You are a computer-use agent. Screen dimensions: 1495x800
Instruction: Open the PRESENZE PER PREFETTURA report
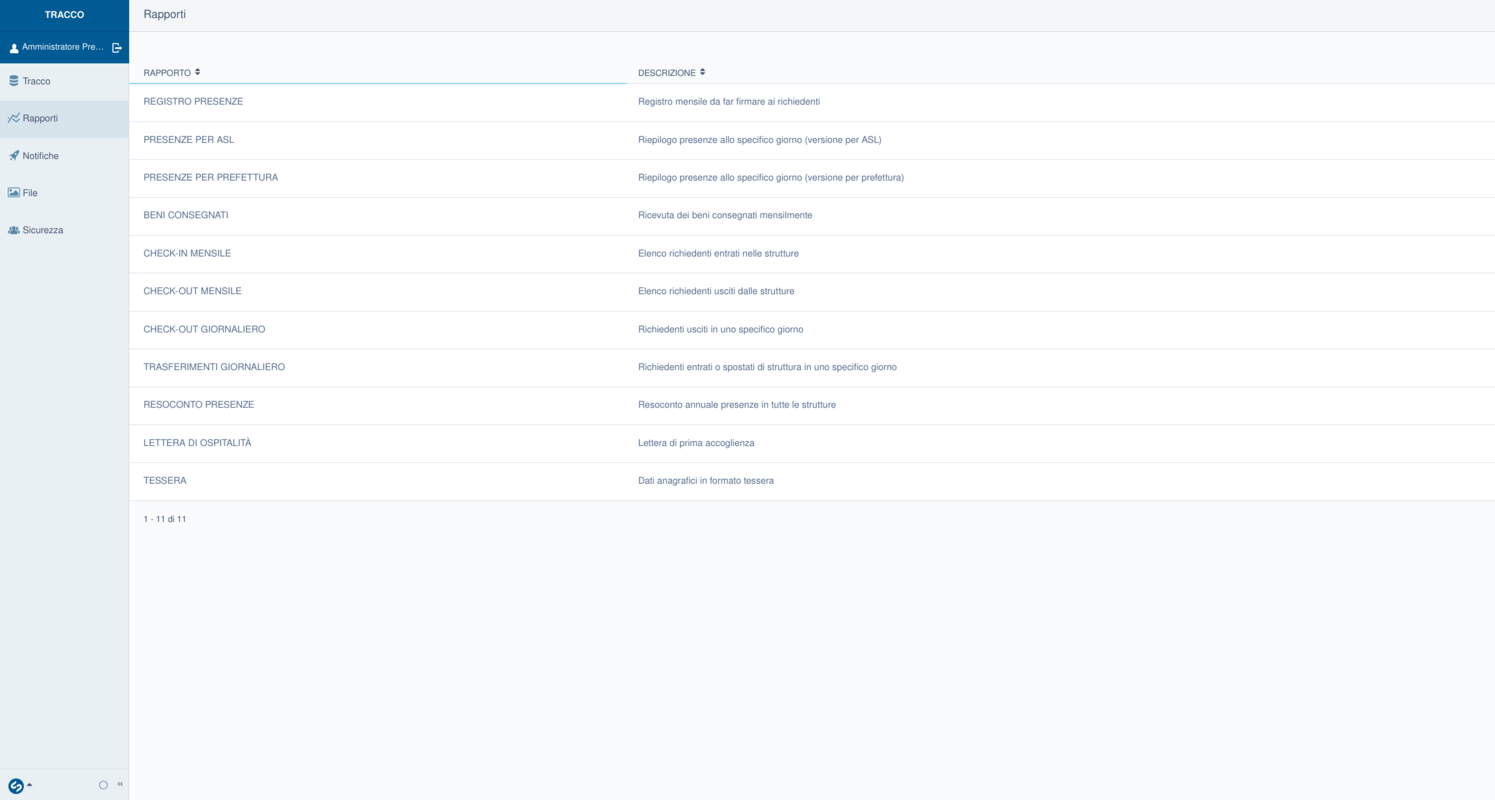pos(211,178)
